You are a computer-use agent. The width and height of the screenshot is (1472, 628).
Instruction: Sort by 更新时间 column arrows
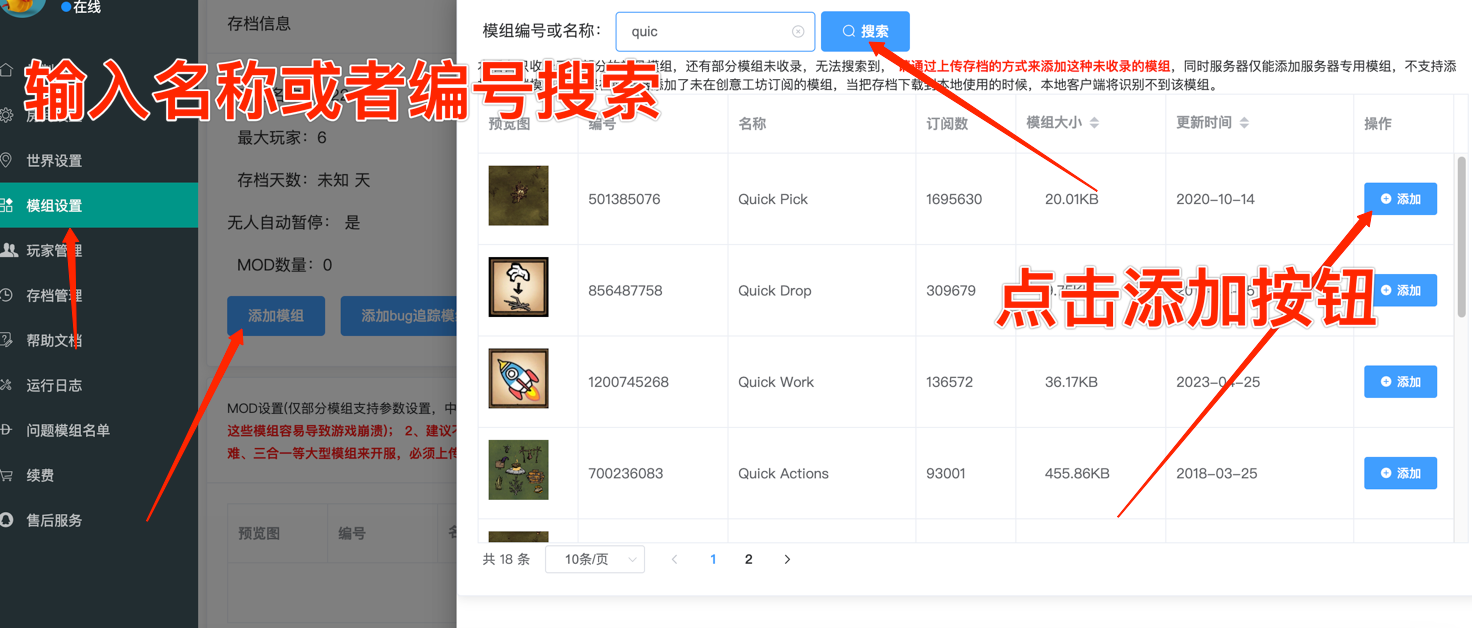(x=1244, y=123)
